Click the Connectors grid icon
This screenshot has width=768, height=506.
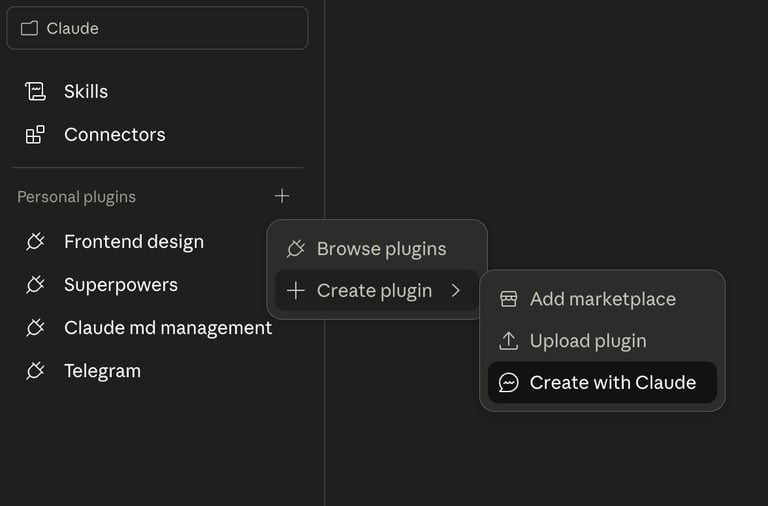(x=35, y=134)
